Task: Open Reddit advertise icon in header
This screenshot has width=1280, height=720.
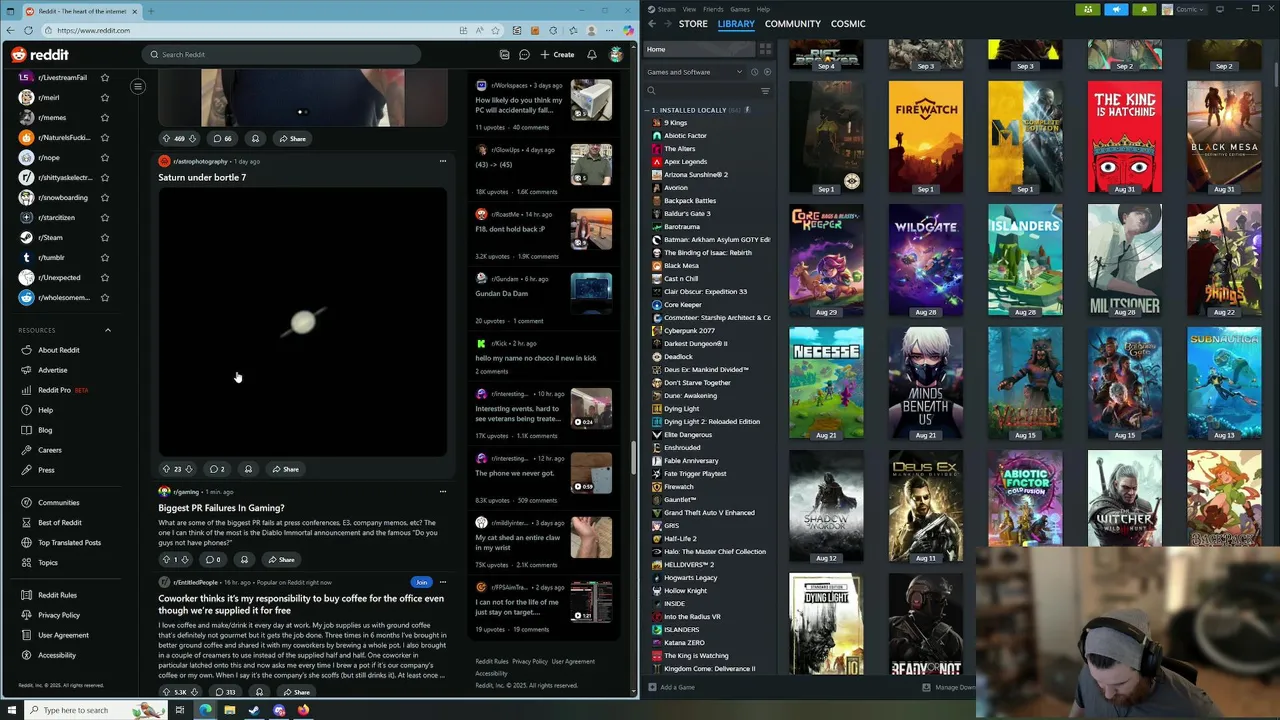Action: [x=504, y=55]
